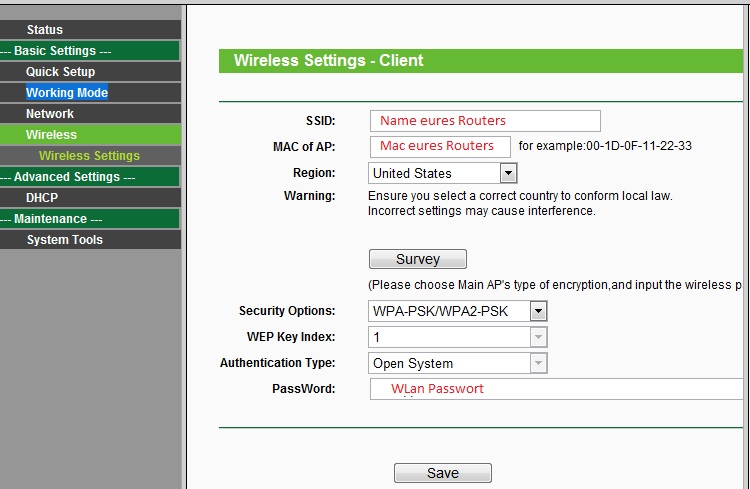Click the SSID input field

tap(484, 121)
